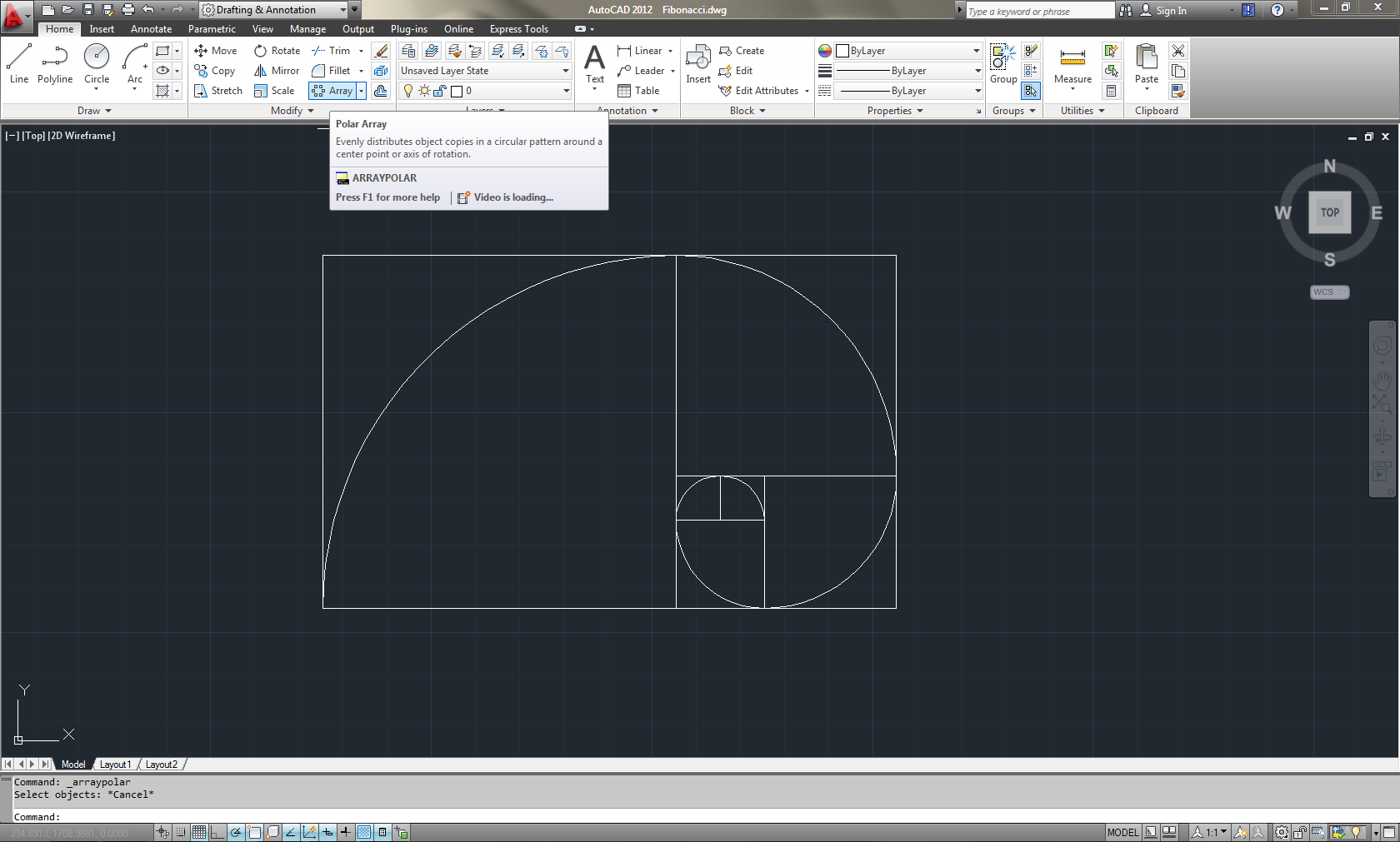Toggle Transparency display in status bar
The height and width of the screenshot is (842, 1400).
(364, 832)
